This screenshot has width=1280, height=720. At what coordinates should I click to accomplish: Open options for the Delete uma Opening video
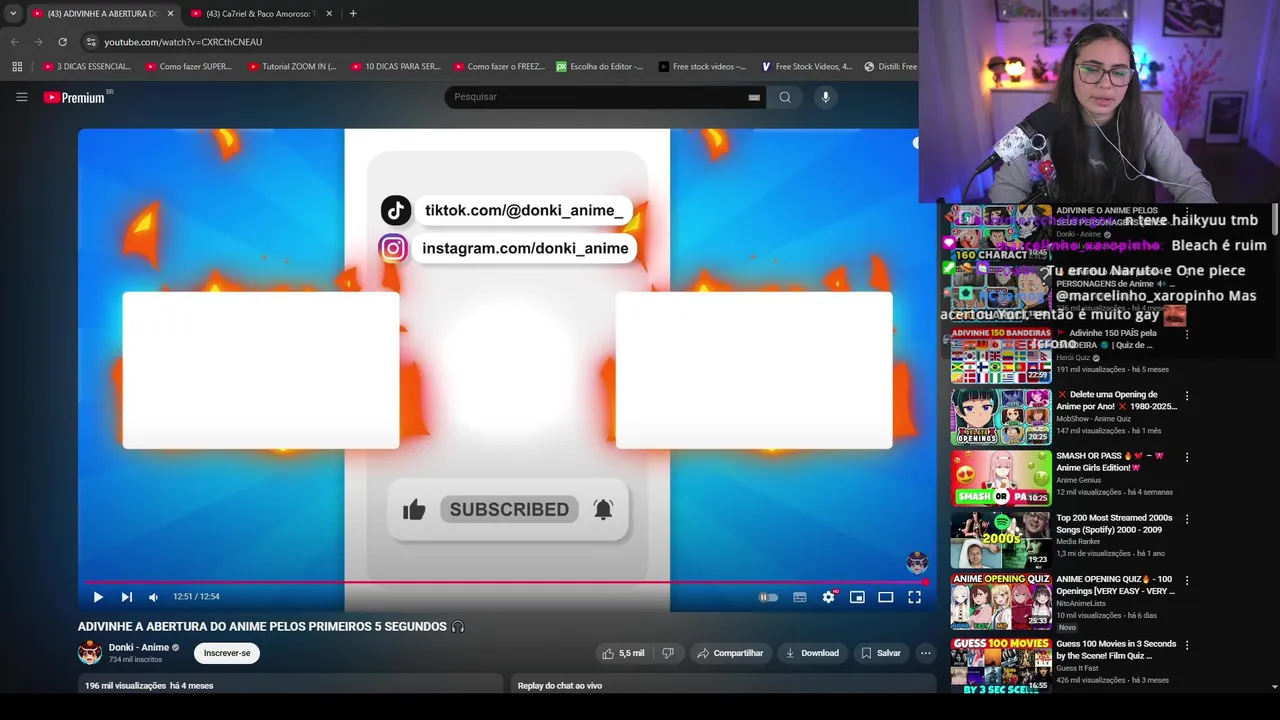pyautogui.click(x=1187, y=396)
